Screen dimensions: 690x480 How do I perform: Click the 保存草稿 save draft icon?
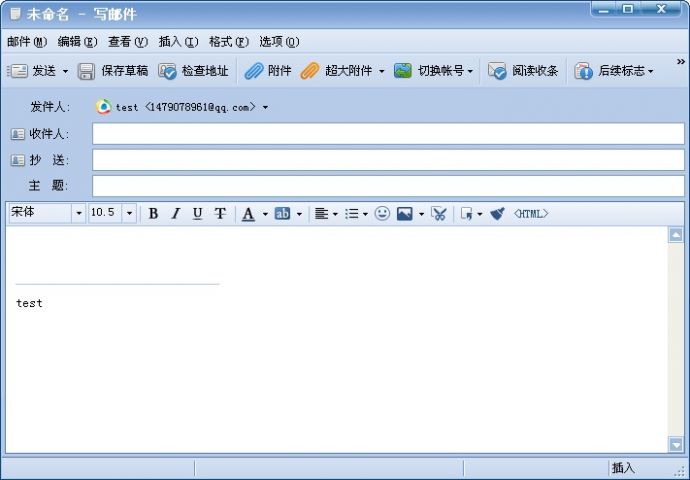coord(112,71)
